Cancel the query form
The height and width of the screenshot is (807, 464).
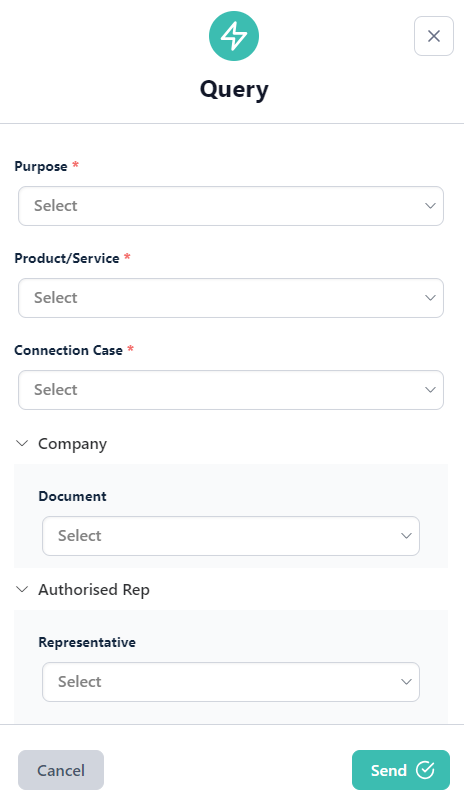(x=61, y=770)
